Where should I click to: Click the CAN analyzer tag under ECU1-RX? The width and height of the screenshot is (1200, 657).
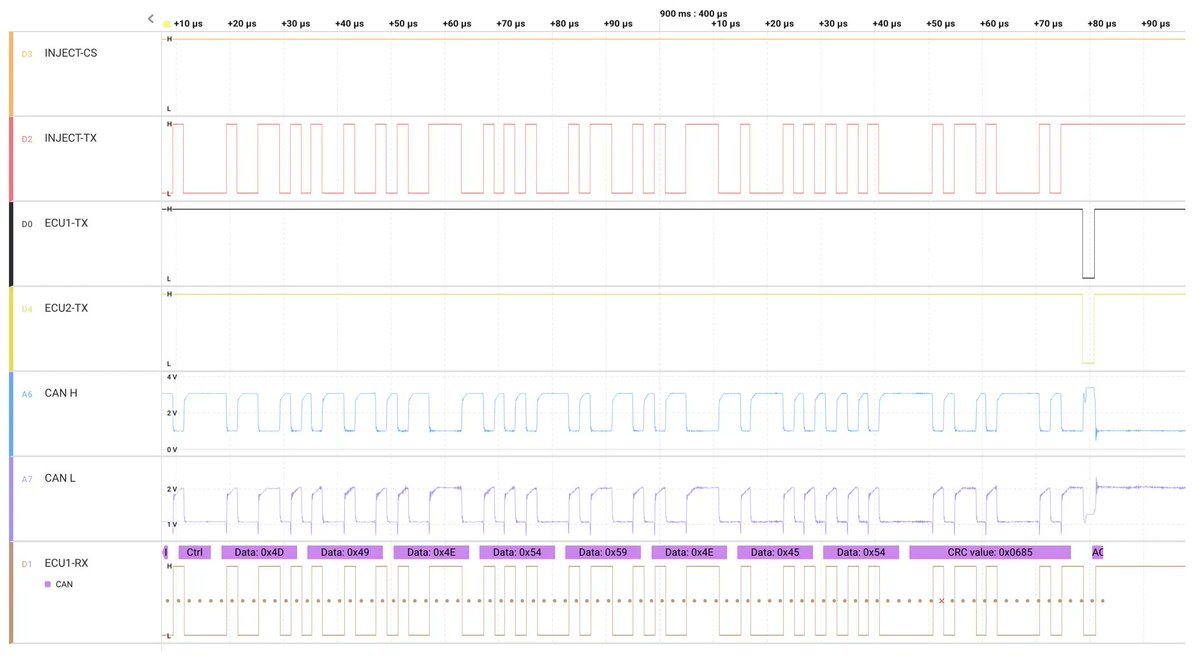click(58, 584)
